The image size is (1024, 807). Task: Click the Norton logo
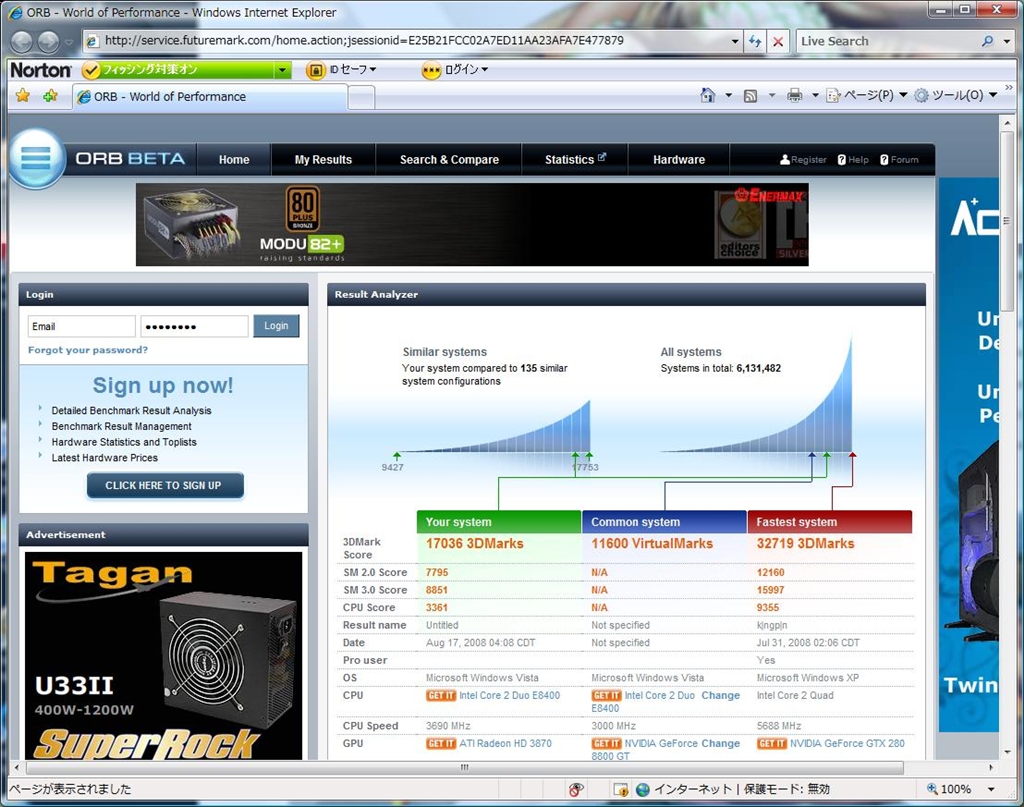pyautogui.click(x=40, y=69)
